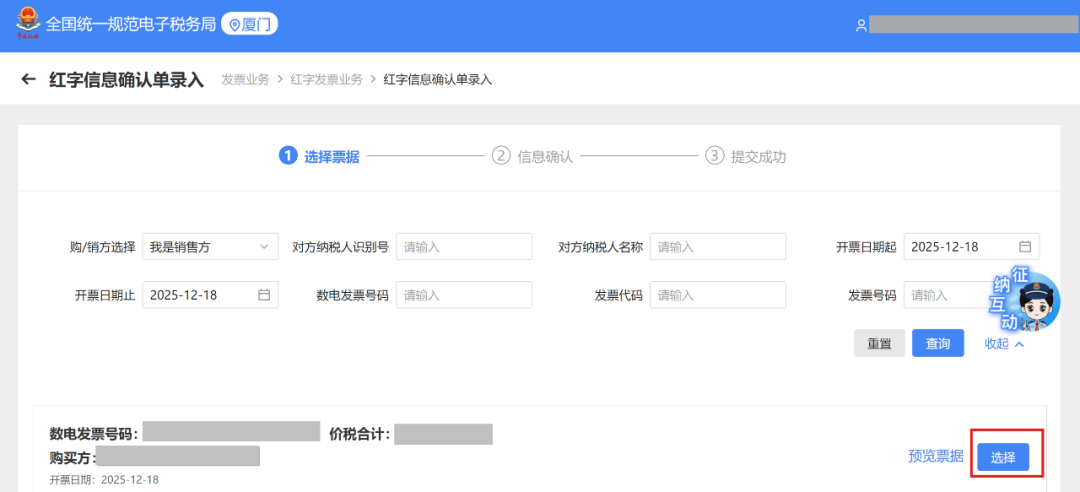Go to 发票业务 breadcrumb
This screenshot has width=1080, height=492.
point(245,80)
